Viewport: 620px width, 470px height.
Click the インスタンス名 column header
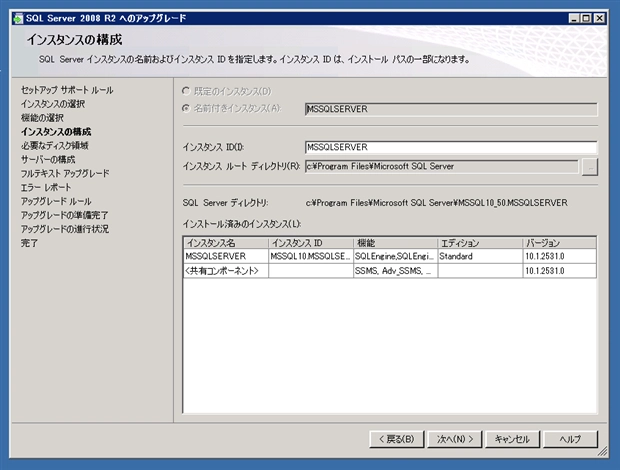point(226,243)
